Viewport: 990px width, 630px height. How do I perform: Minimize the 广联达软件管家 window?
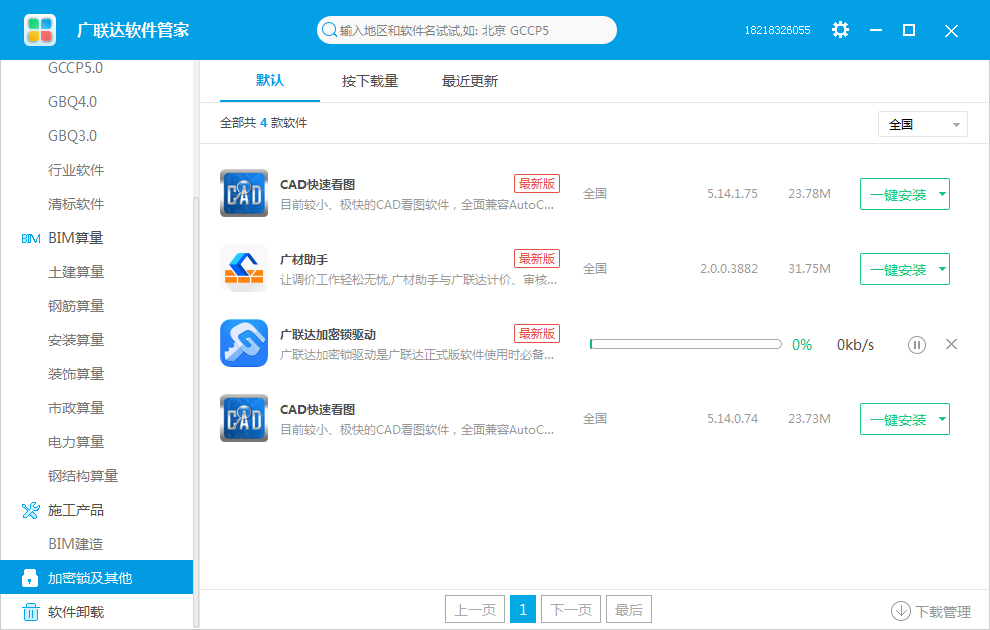click(876, 30)
